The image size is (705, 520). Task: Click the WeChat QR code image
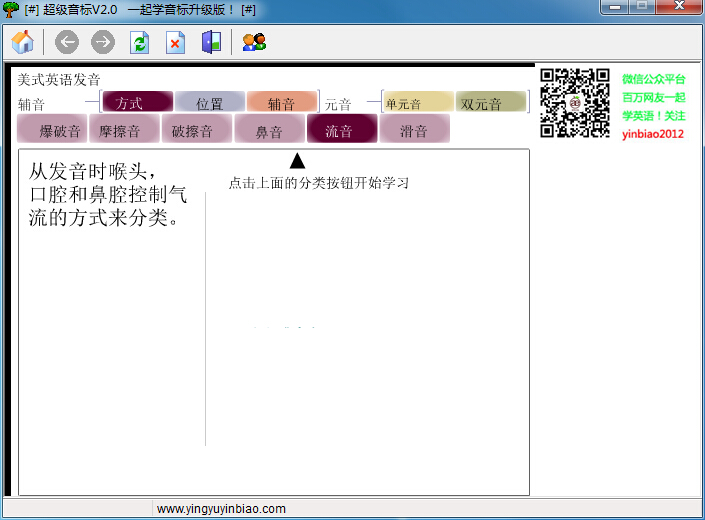pyautogui.click(x=575, y=102)
